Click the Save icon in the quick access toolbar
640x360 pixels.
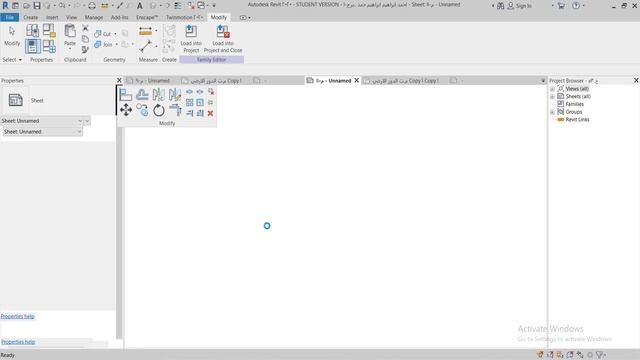(x=37, y=6)
